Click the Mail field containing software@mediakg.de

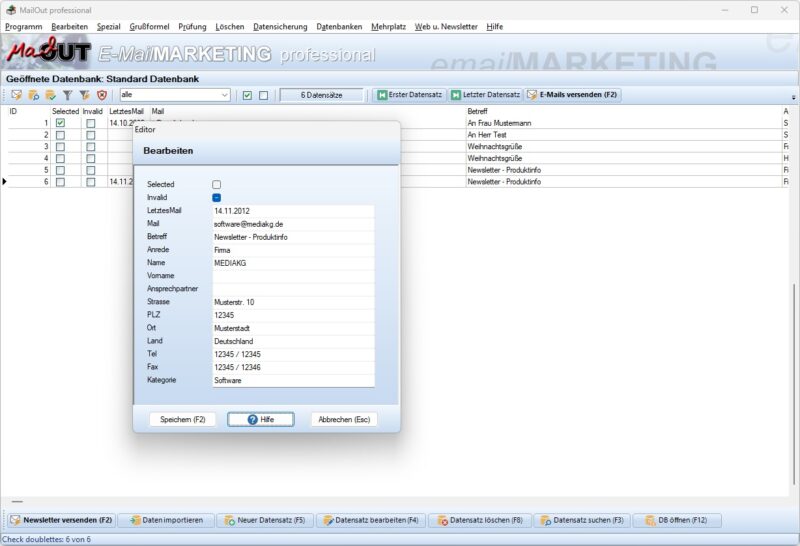pos(292,224)
